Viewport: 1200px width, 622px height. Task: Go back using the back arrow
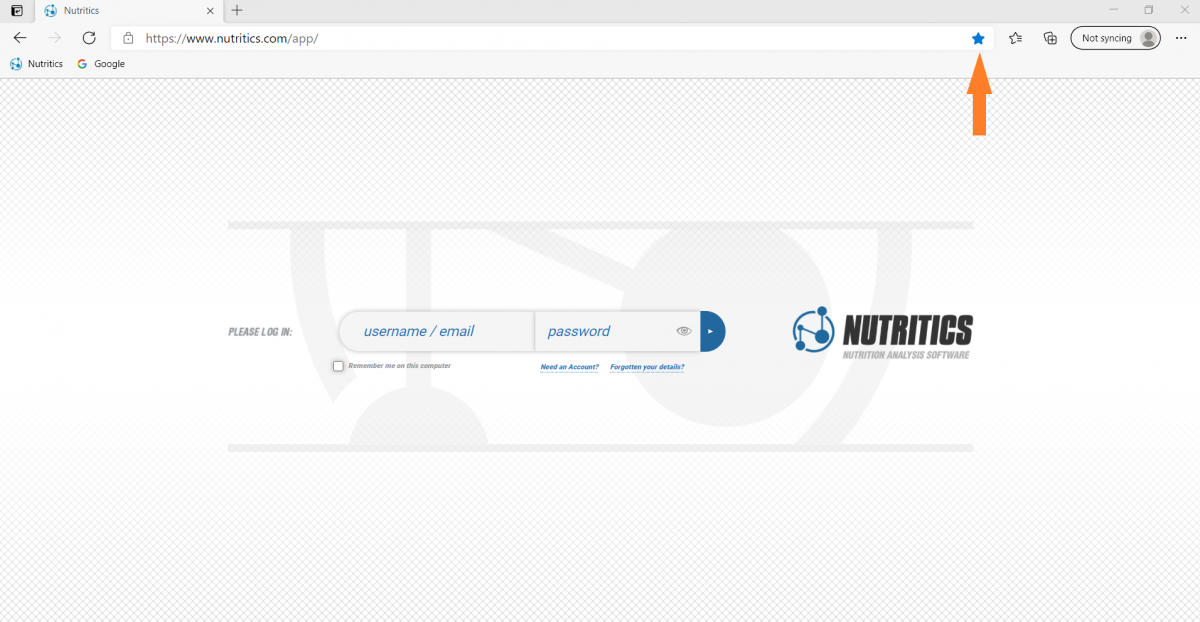(x=20, y=38)
